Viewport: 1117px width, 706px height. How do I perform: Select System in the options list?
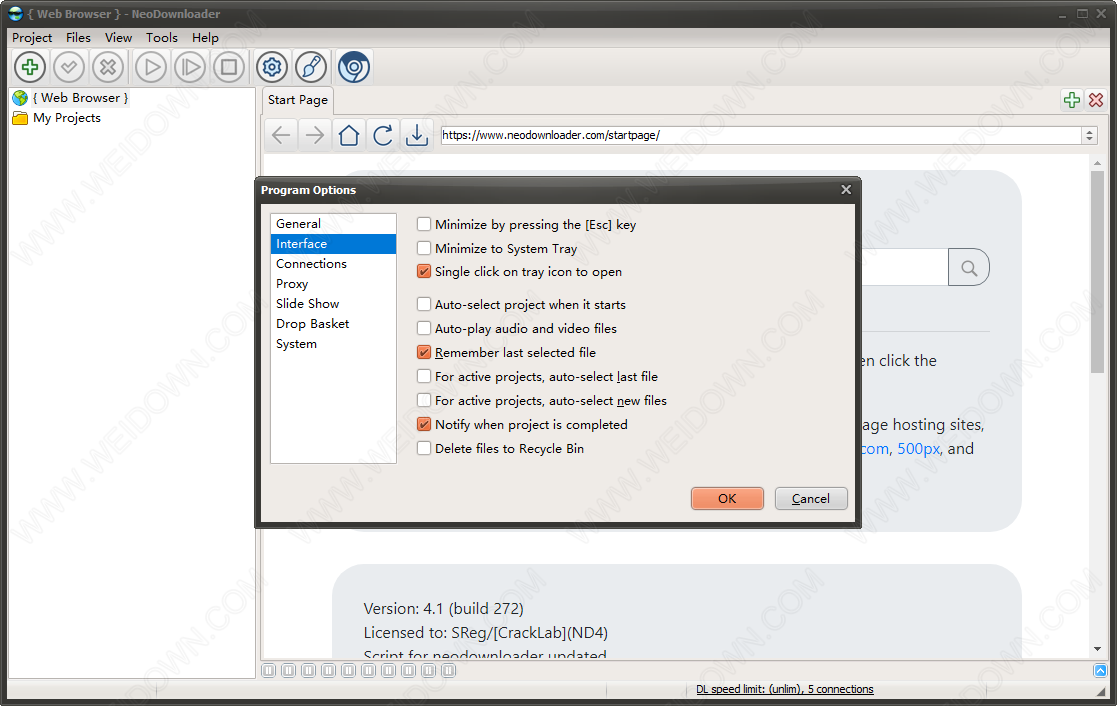pyautogui.click(x=333, y=343)
